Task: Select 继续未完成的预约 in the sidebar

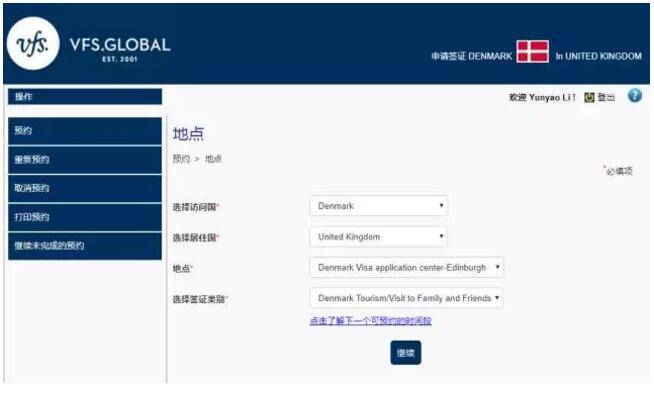Action: [84, 246]
